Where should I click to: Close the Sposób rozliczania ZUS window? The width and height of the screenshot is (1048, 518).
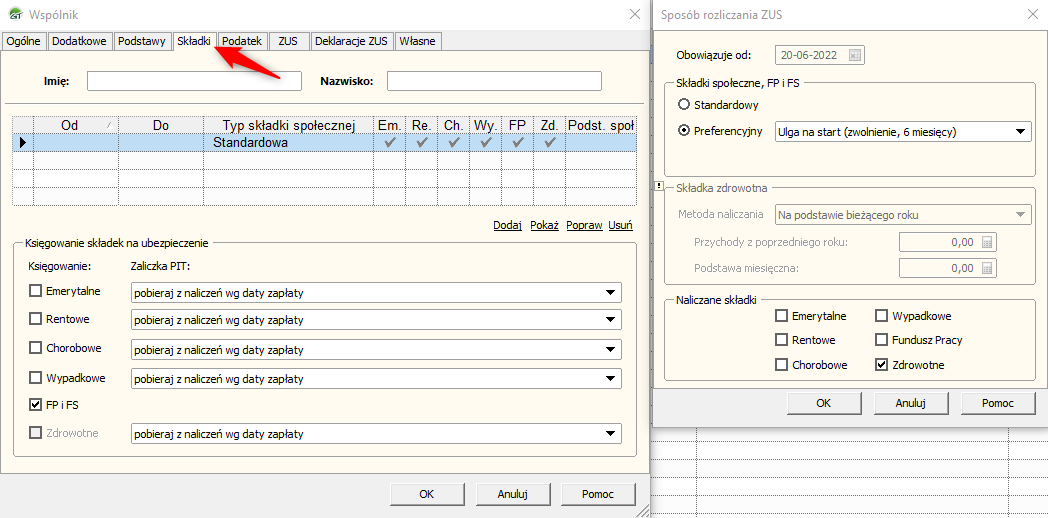click(1033, 14)
